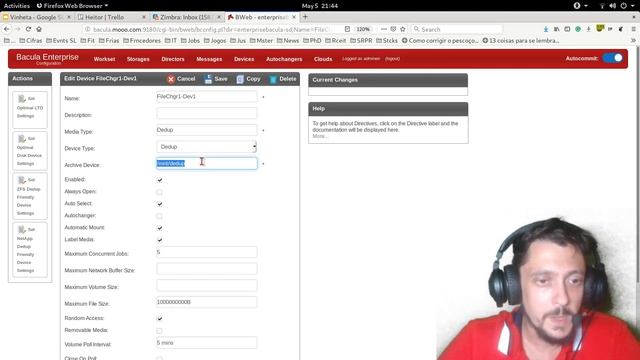Viewport: 640px width, 360px height.
Task: Go back with the browser back arrow
Action: tap(7, 29)
